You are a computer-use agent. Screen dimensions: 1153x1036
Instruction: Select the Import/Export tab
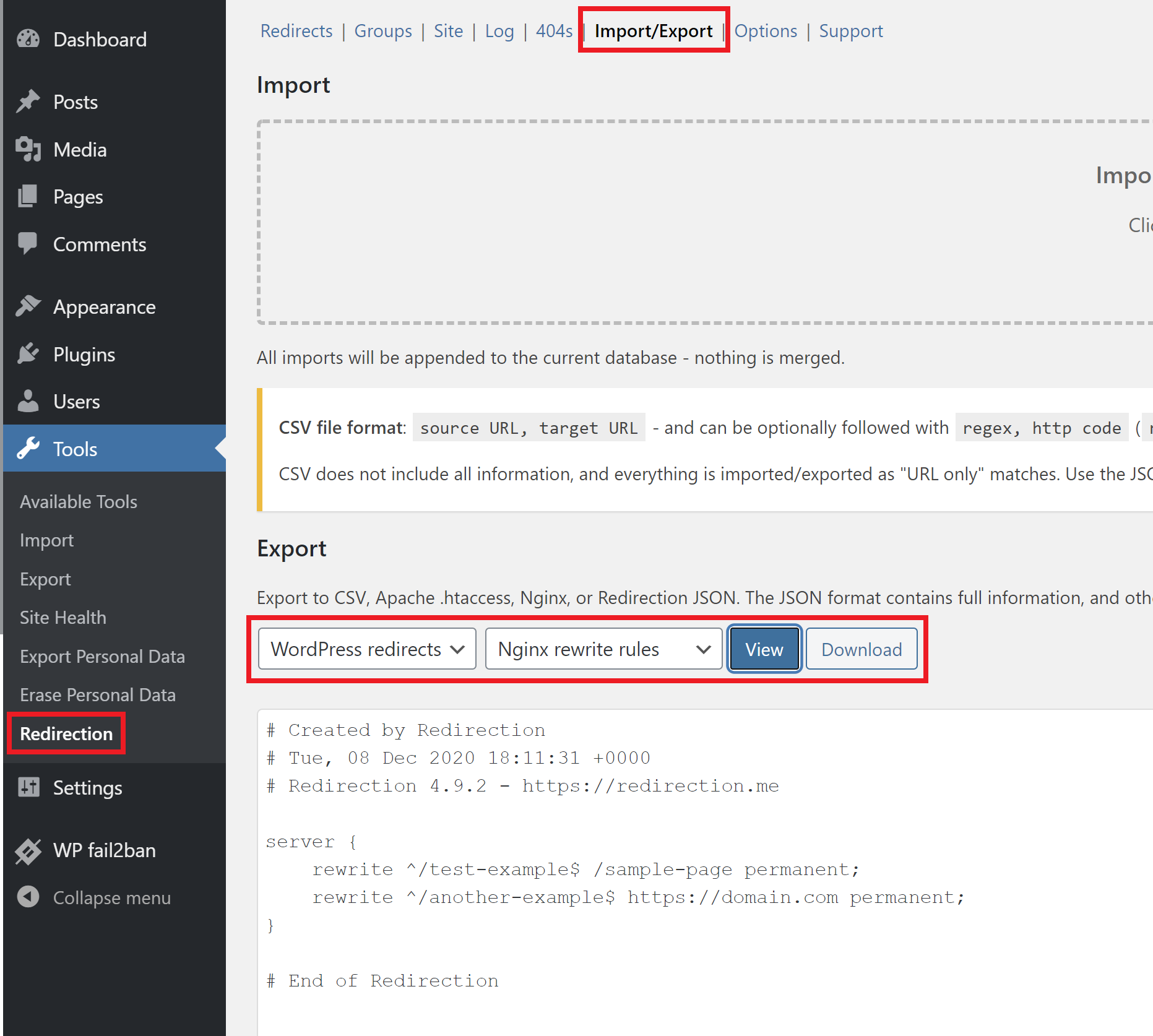[654, 31]
